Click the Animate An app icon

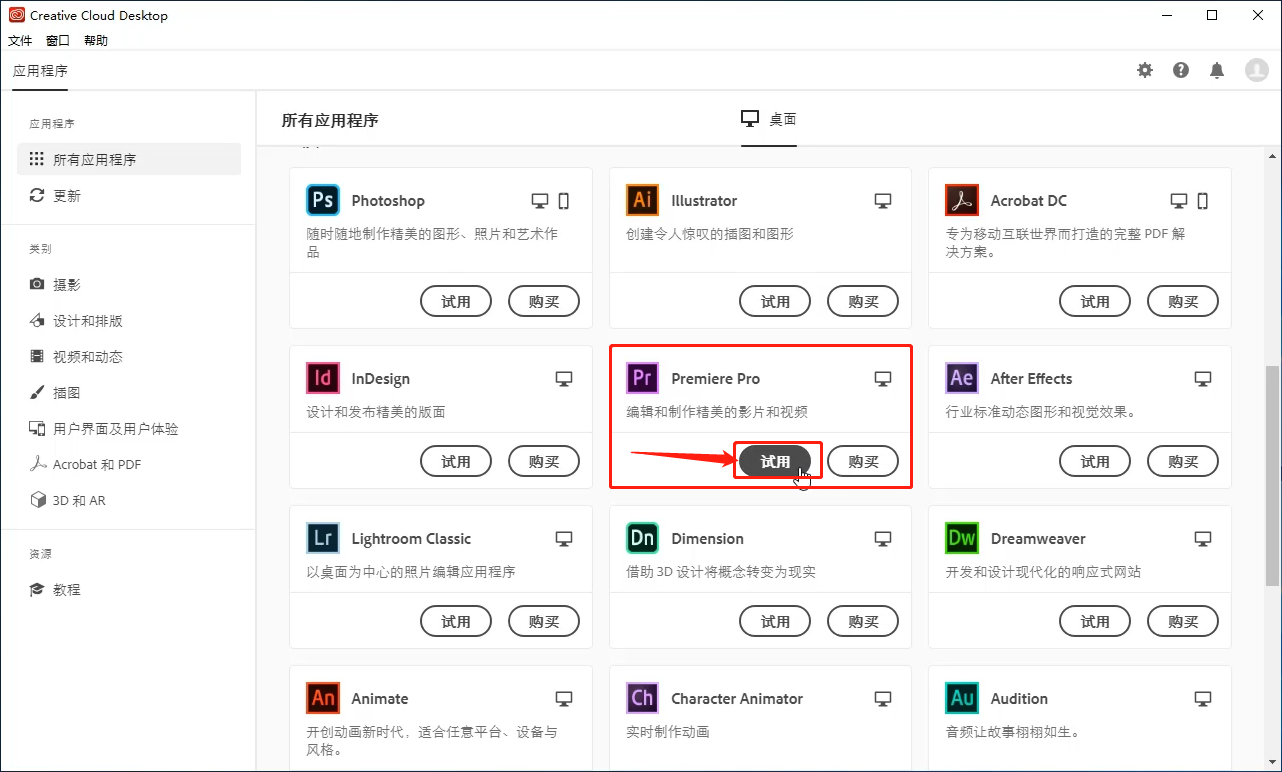323,698
